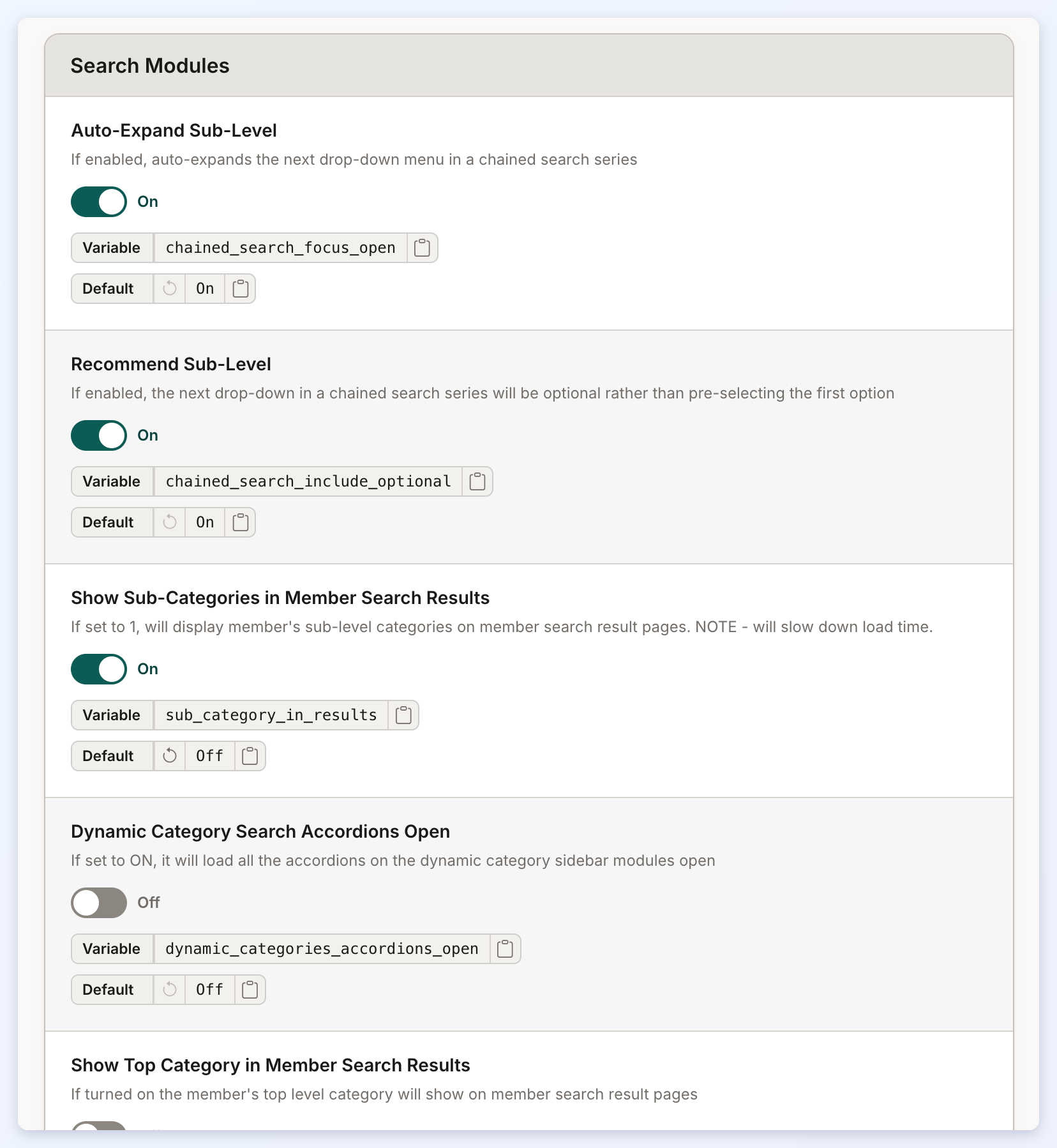This screenshot has height=1148, width=1057.
Task: Copy the sub_category_in_results variable name
Action: (x=403, y=715)
